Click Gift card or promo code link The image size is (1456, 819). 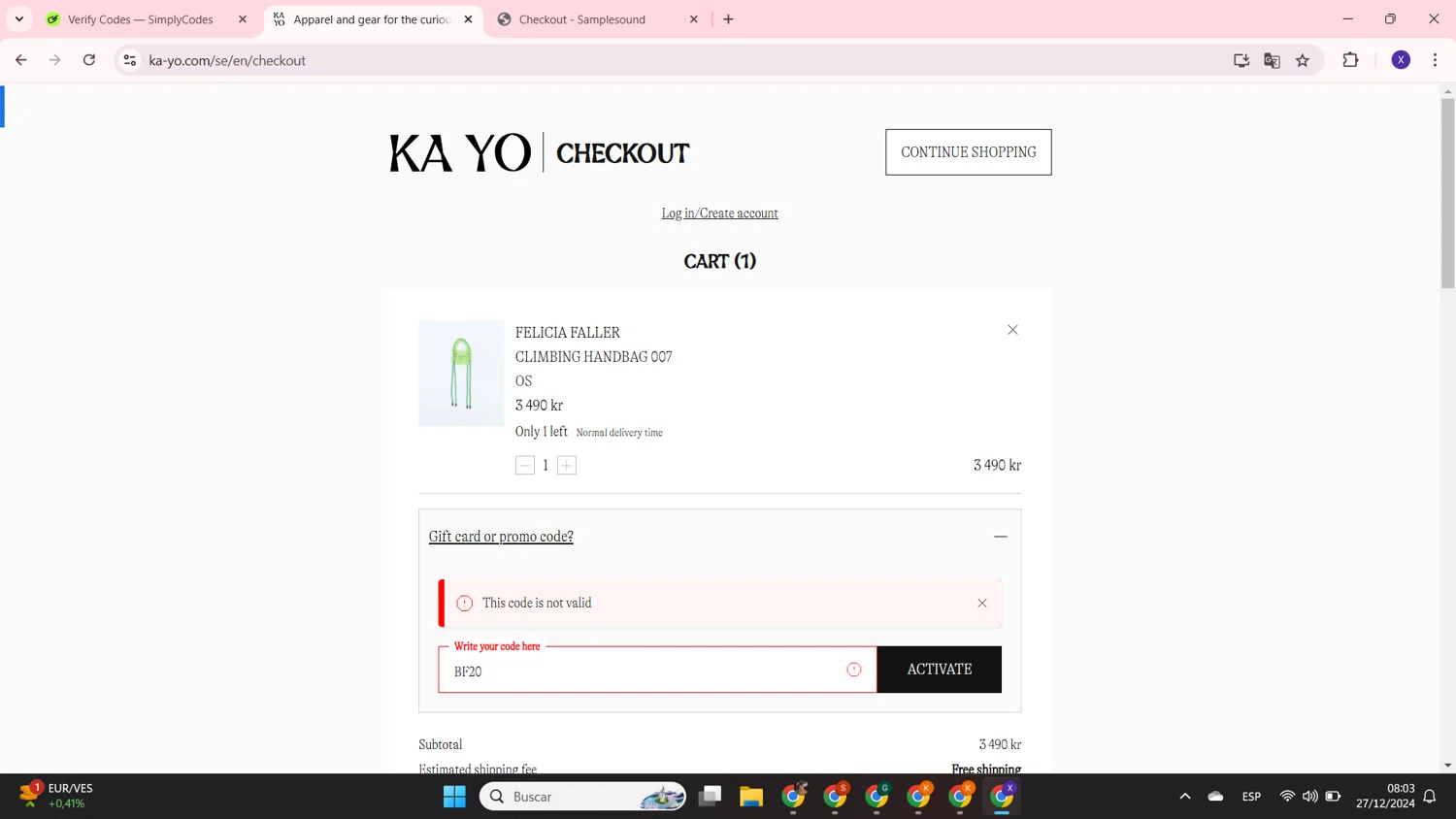[501, 537]
